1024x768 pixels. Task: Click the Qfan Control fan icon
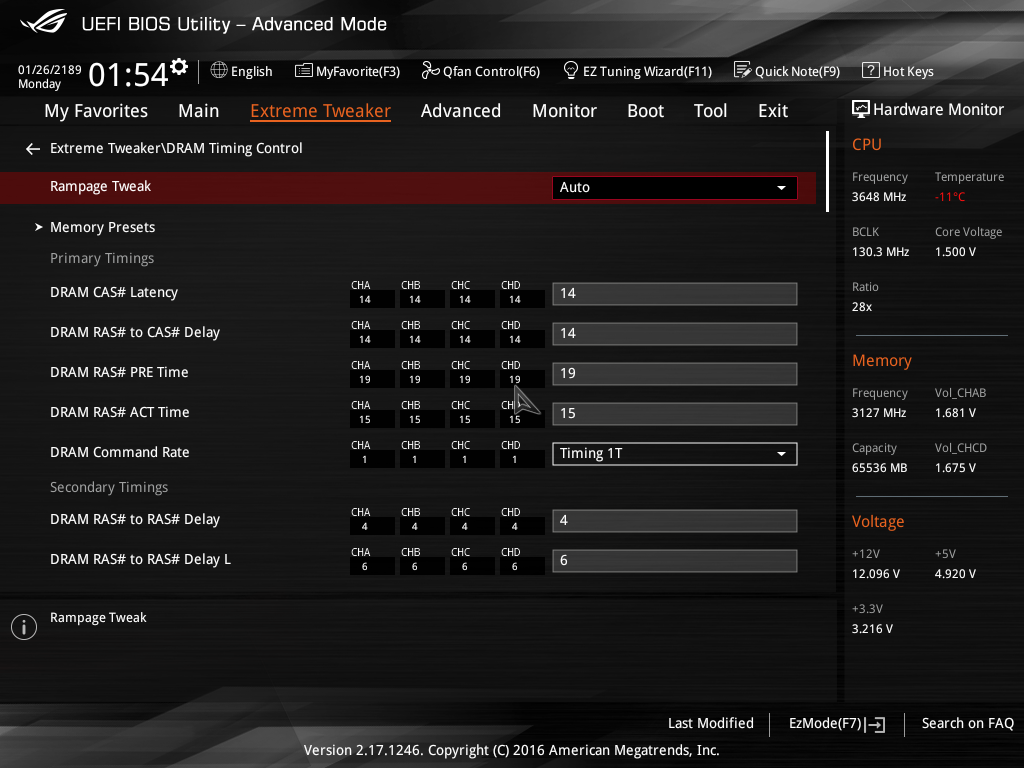pos(430,70)
